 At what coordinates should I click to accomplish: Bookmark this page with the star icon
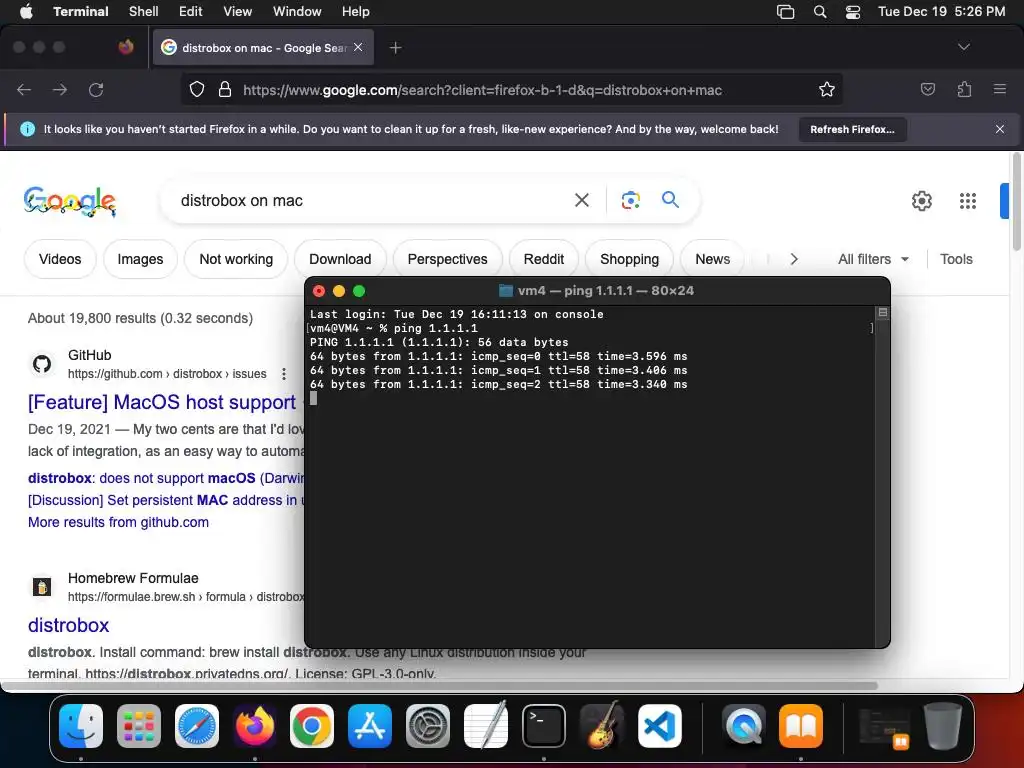click(827, 89)
